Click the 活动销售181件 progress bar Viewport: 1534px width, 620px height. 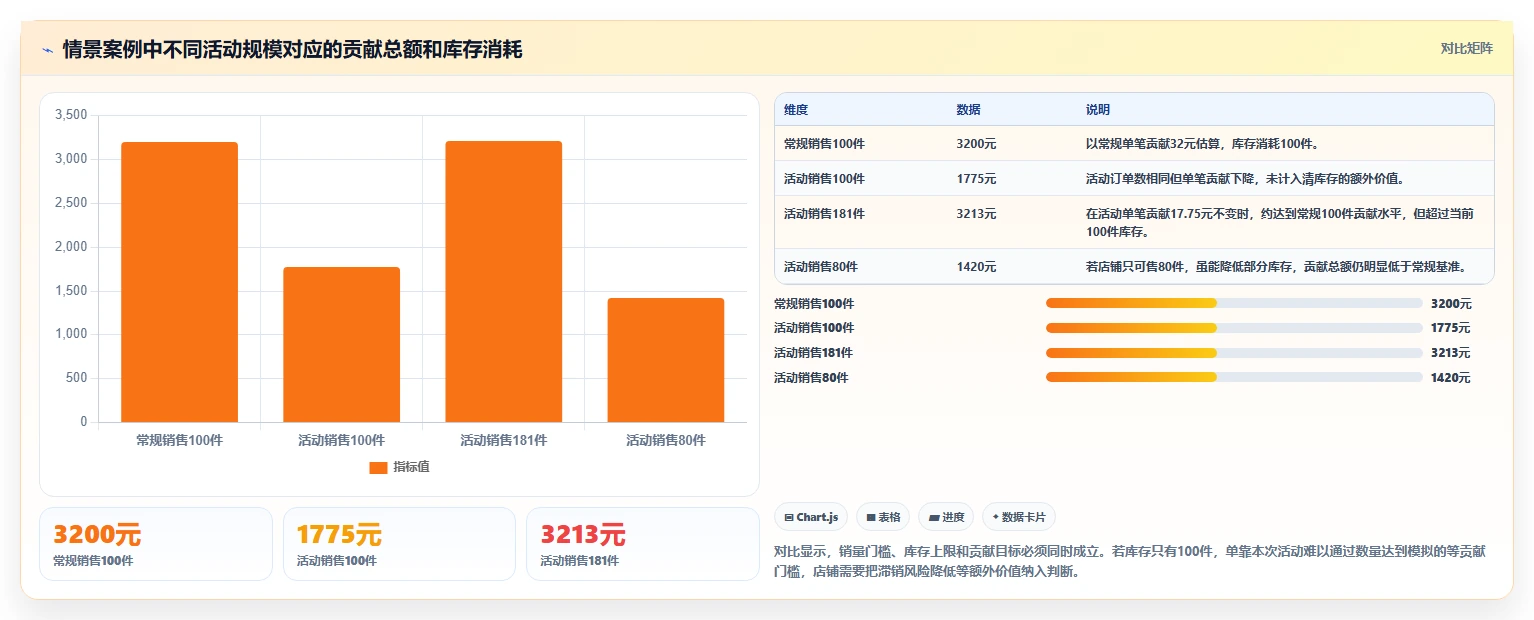coord(1234,353)
